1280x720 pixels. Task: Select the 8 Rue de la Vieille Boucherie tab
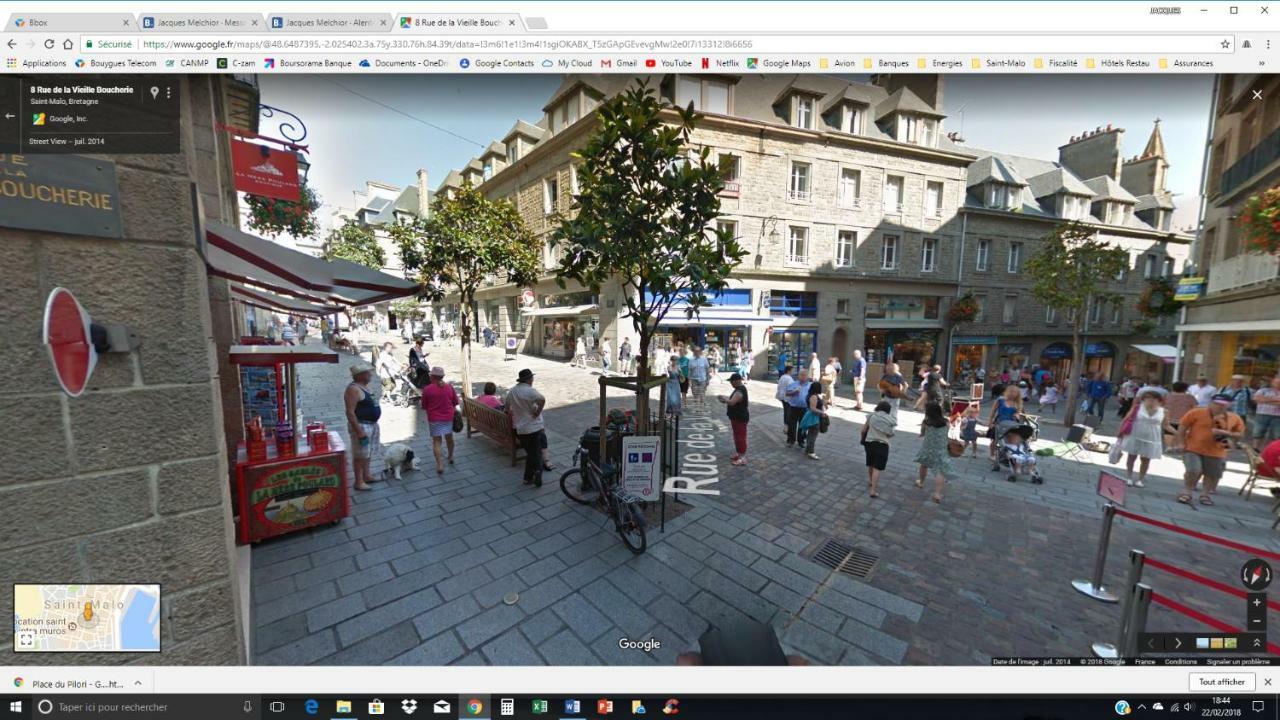pos(457,22)
